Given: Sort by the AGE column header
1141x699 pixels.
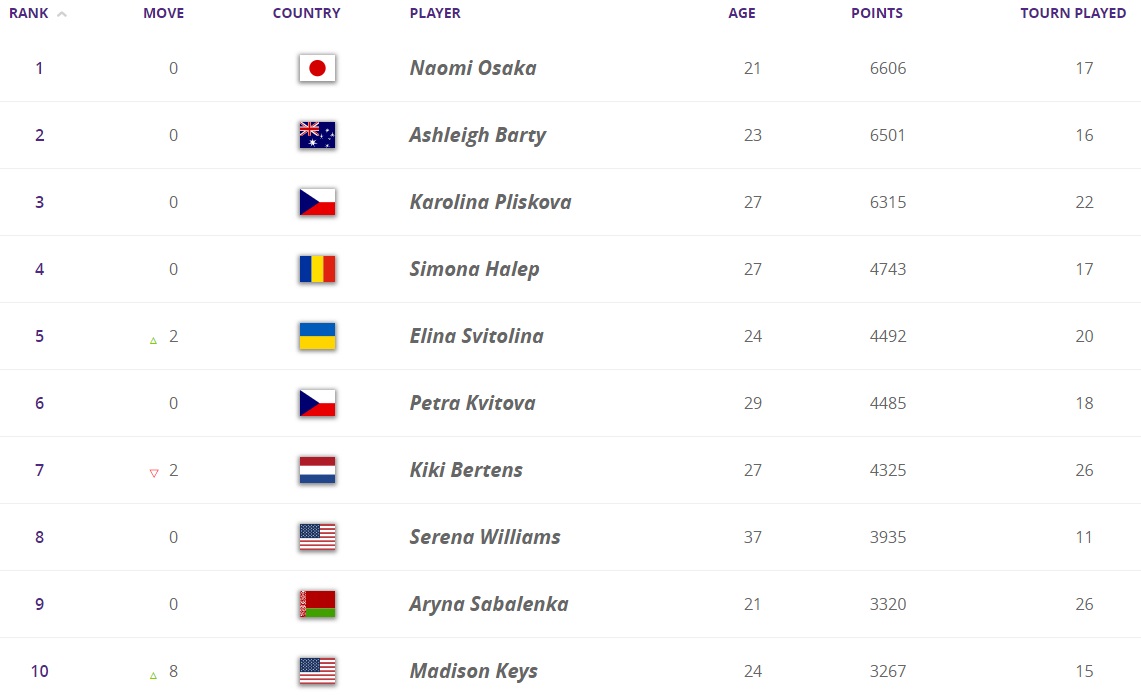Looking at the screenshot, I should (741, 14).
